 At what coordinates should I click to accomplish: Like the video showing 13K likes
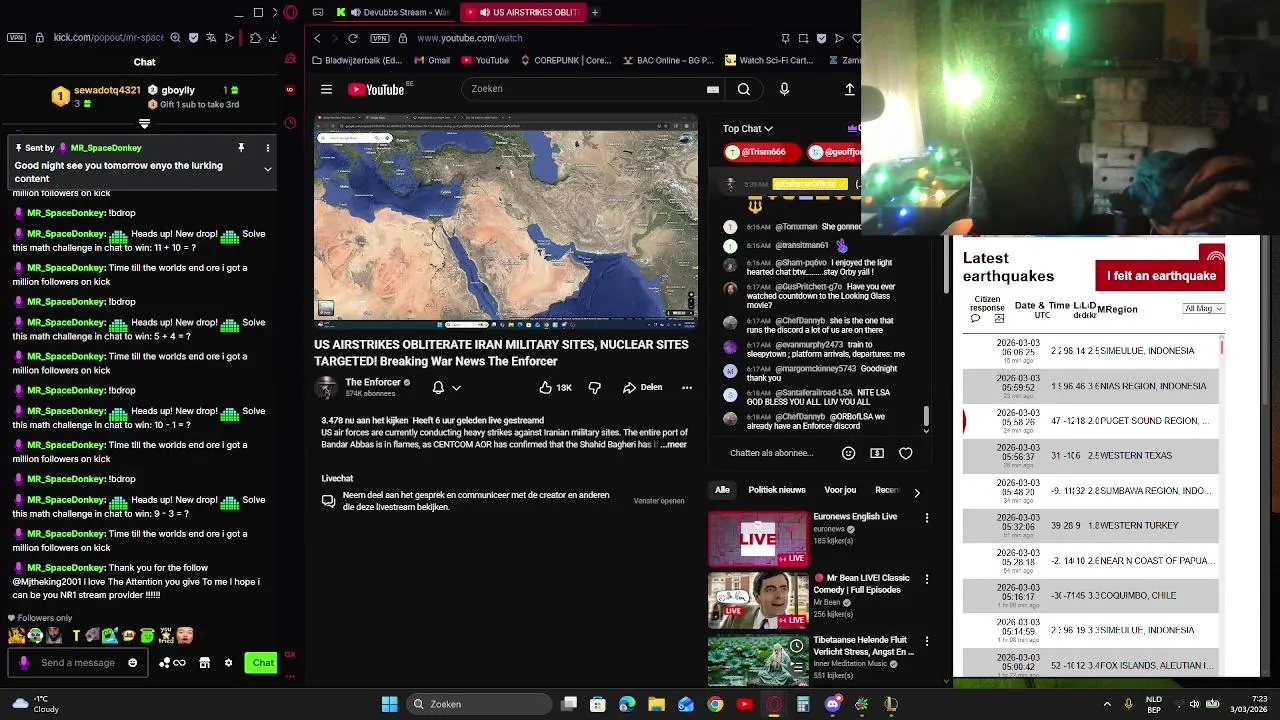click(556, 387)
